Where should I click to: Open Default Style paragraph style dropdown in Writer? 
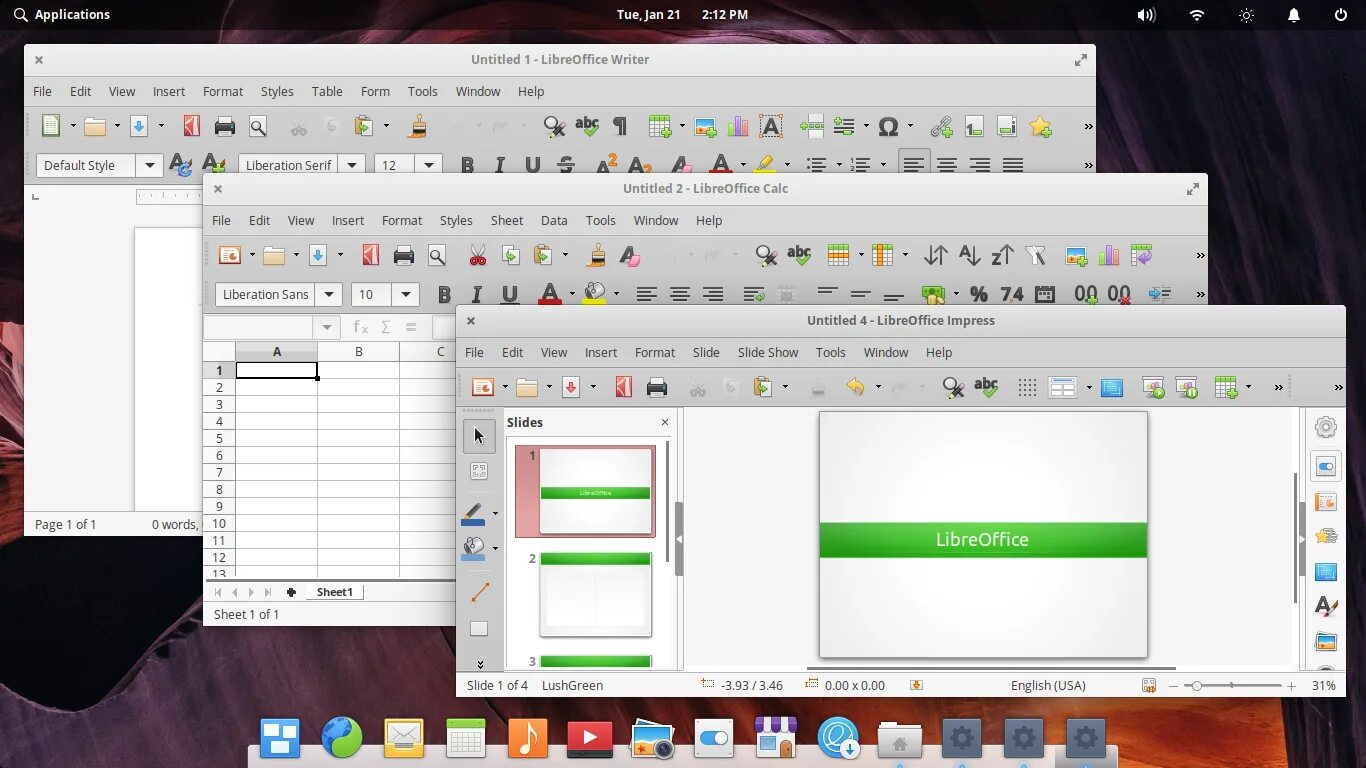click(149, 165)
